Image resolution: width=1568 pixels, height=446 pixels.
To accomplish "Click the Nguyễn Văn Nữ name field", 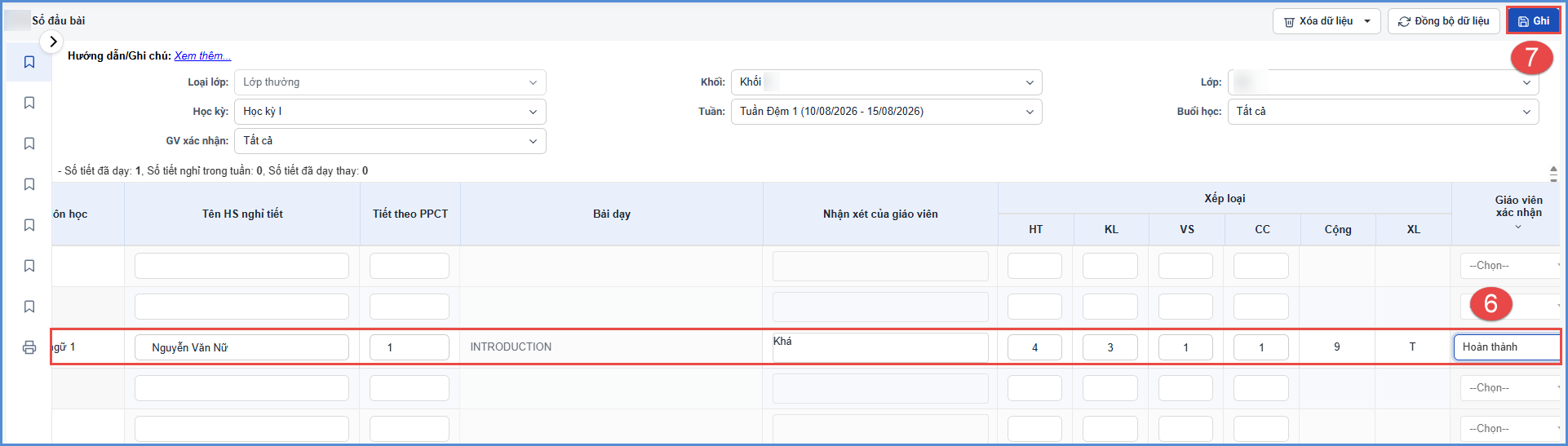I will coord(241,347).
